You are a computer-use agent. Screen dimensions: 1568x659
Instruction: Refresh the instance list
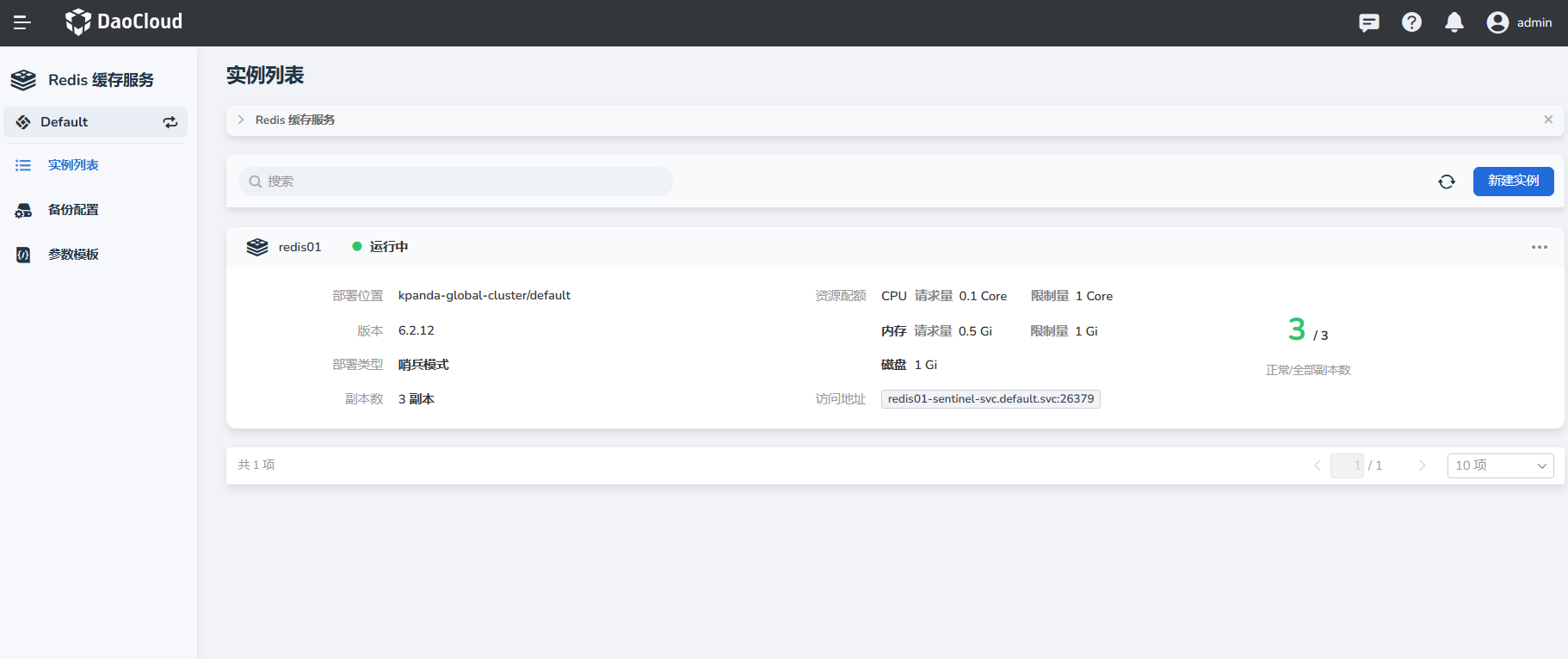1447,182
